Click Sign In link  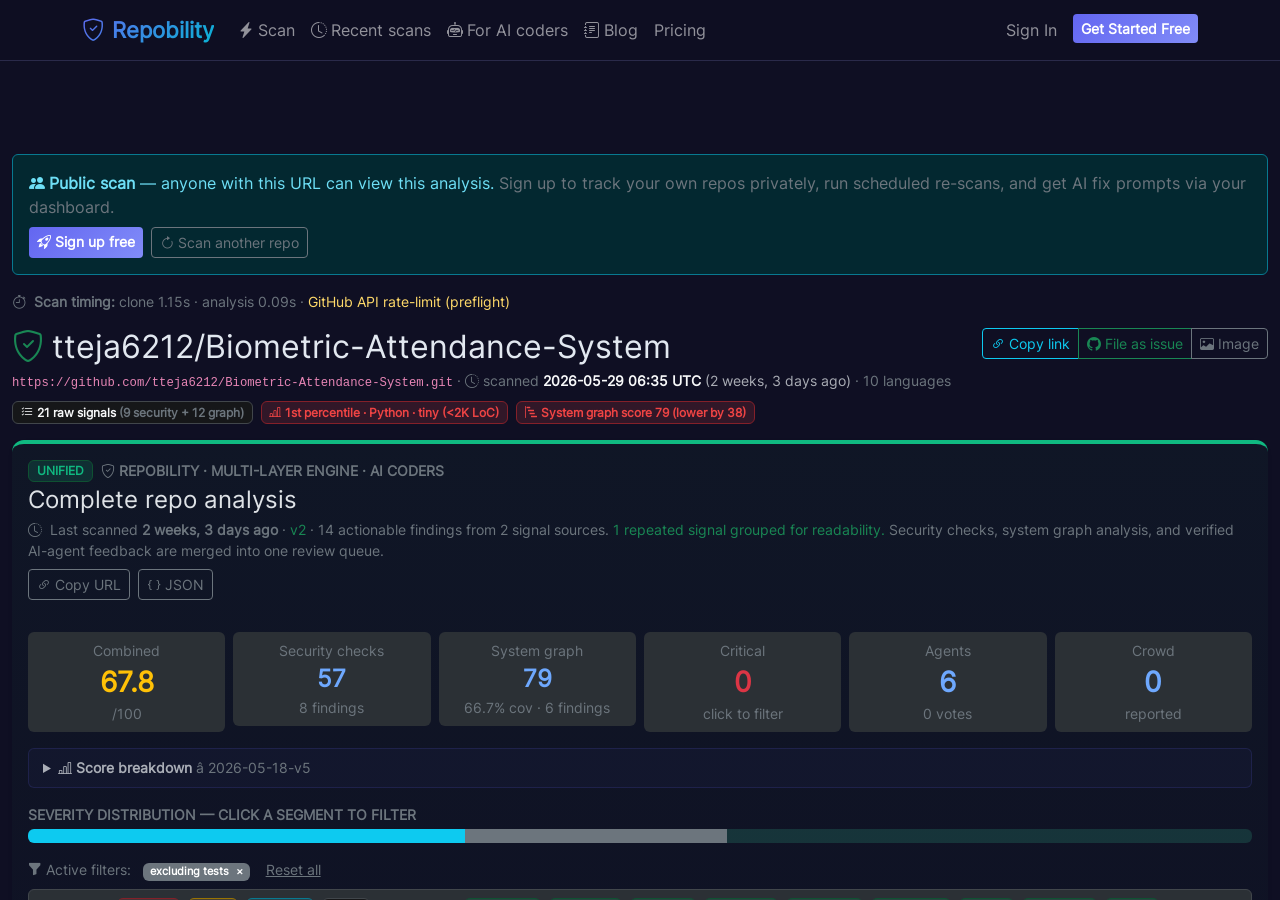[1031, 30]
